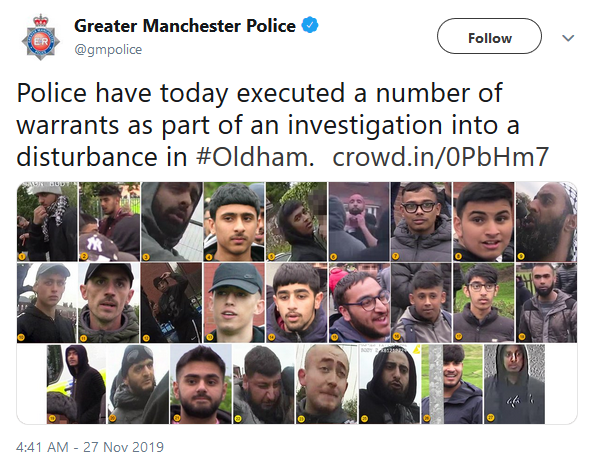Viewport: 597px width, 462px height.
Task: Click the blue verified checkmark badge
Action: [x=310, y=25]
